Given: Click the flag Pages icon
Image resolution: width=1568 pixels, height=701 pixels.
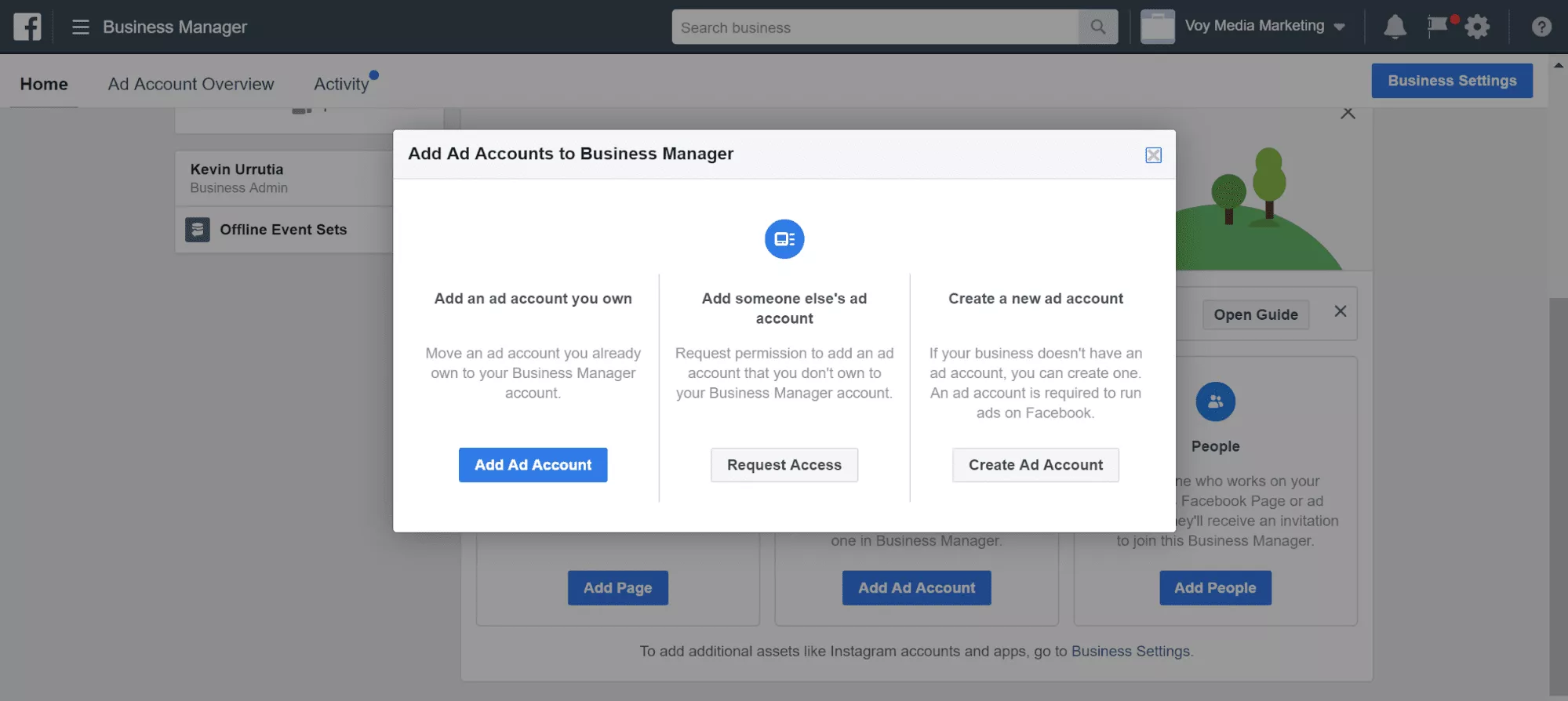Looking at the screenshot, I should [1437, 27].
